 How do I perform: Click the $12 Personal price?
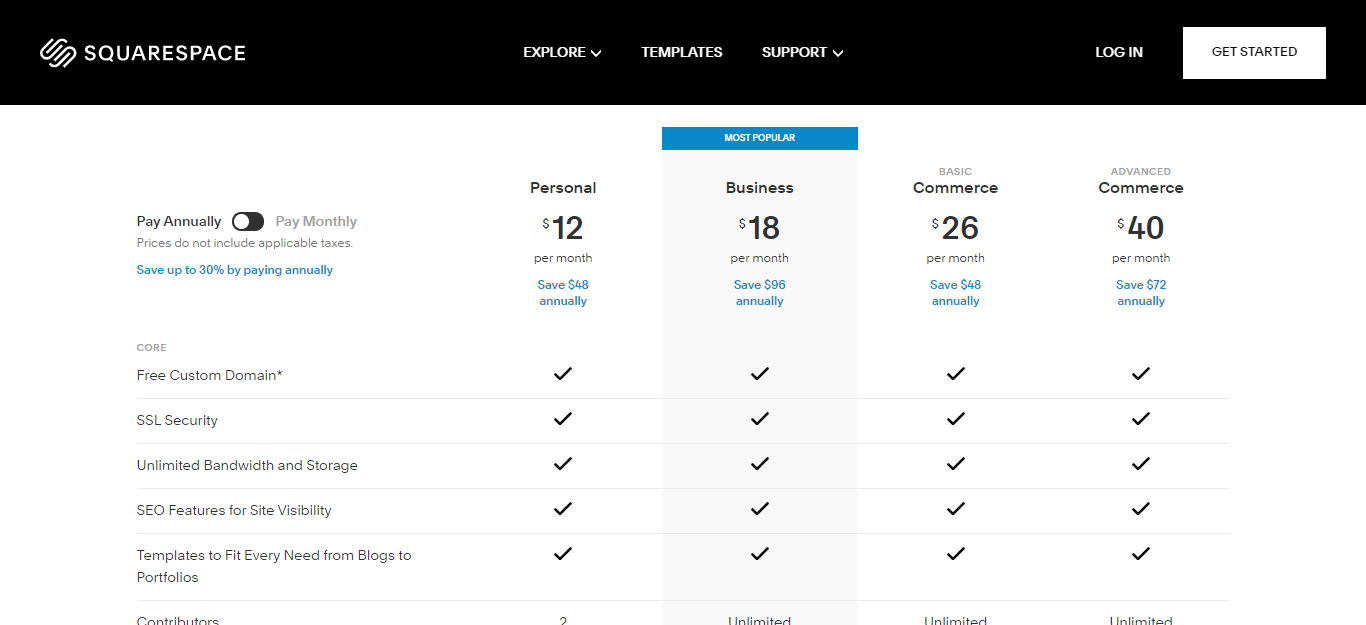[563, 228]
